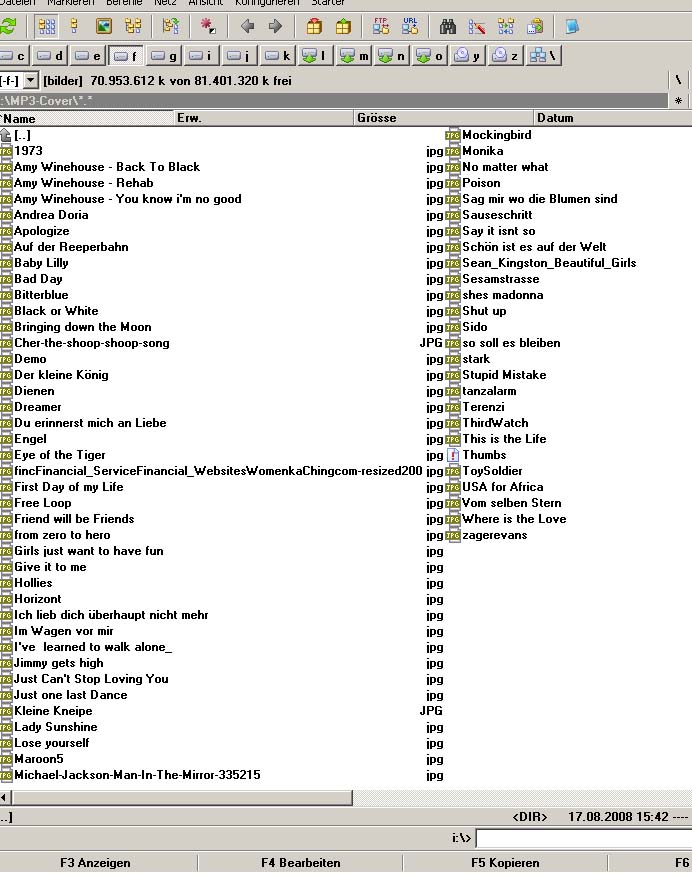The width and height of the screenshot is (692, 873).
Task: Click the F5 Kopieren button
Action: tap(505, 862)
